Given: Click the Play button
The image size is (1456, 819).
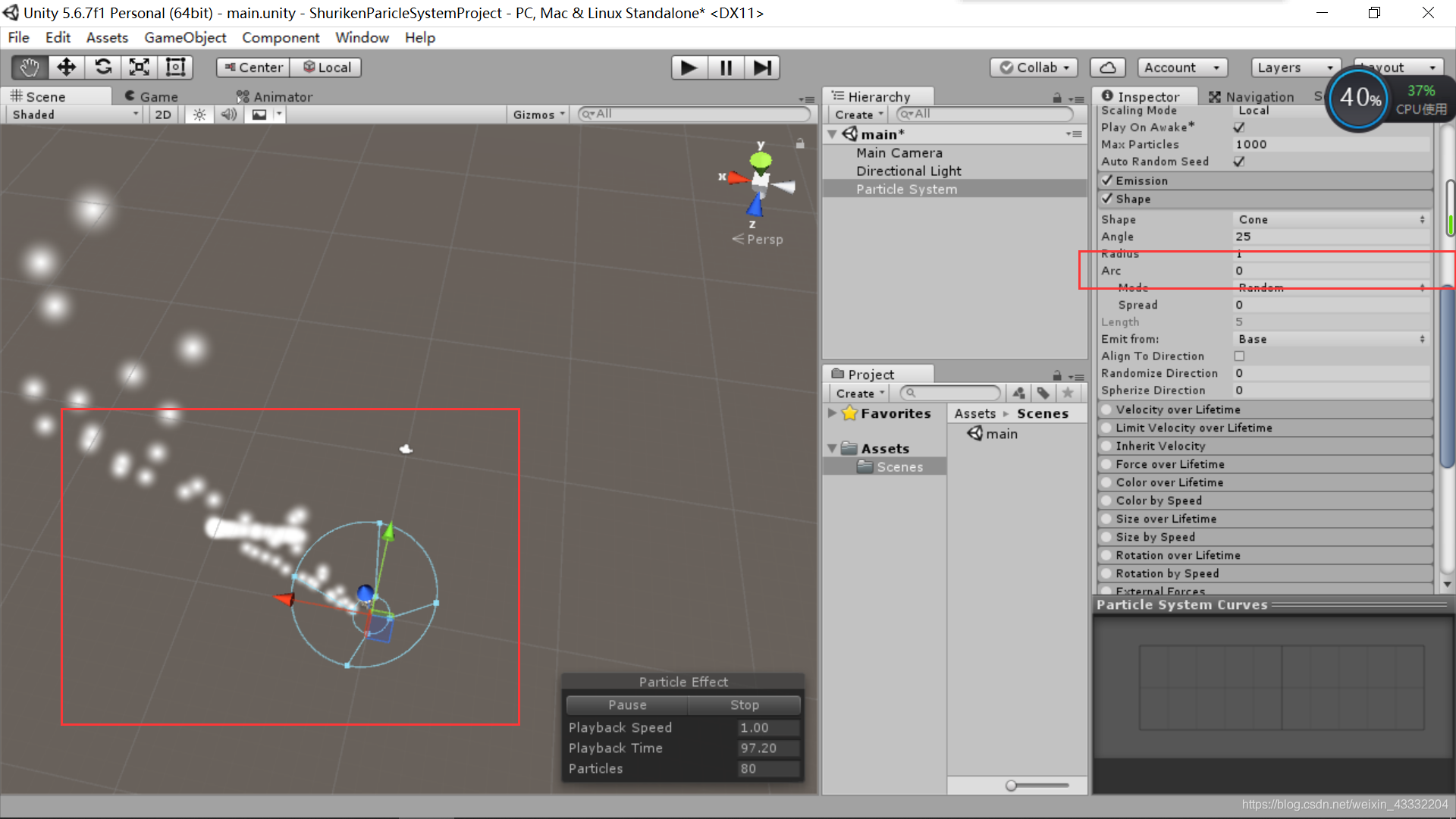Looking at the screenshot, I should pos(689,67).
